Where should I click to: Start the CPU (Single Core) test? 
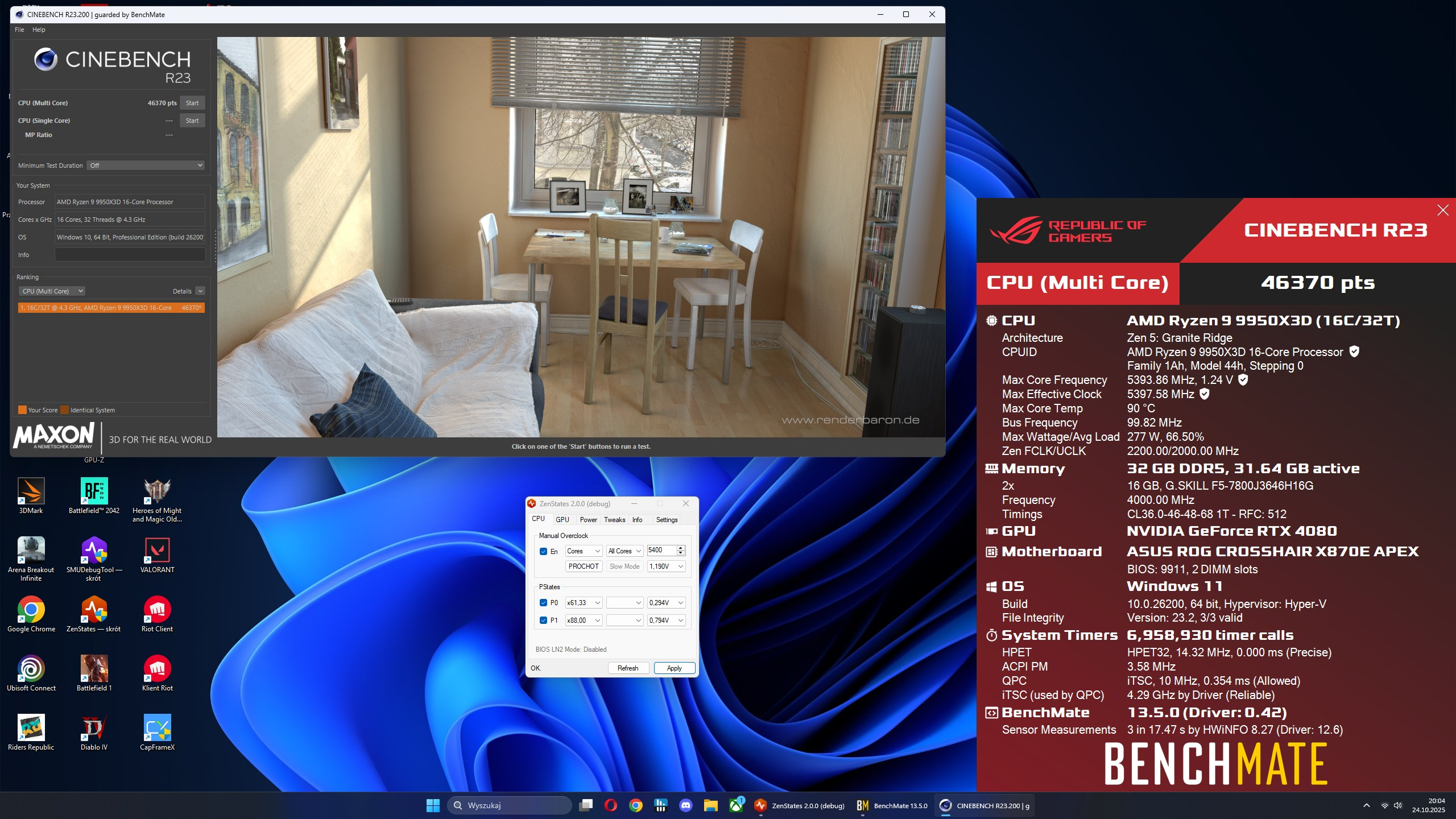[192, 121]
